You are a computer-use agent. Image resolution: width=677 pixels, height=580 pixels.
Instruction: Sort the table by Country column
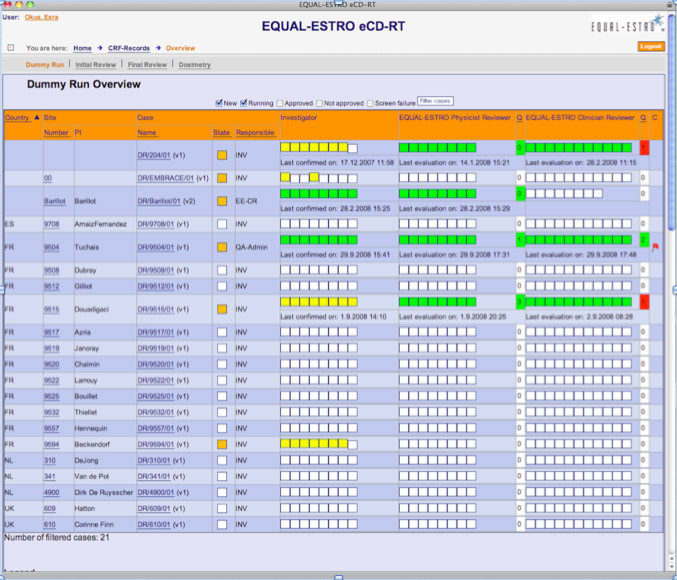point(17,117)
